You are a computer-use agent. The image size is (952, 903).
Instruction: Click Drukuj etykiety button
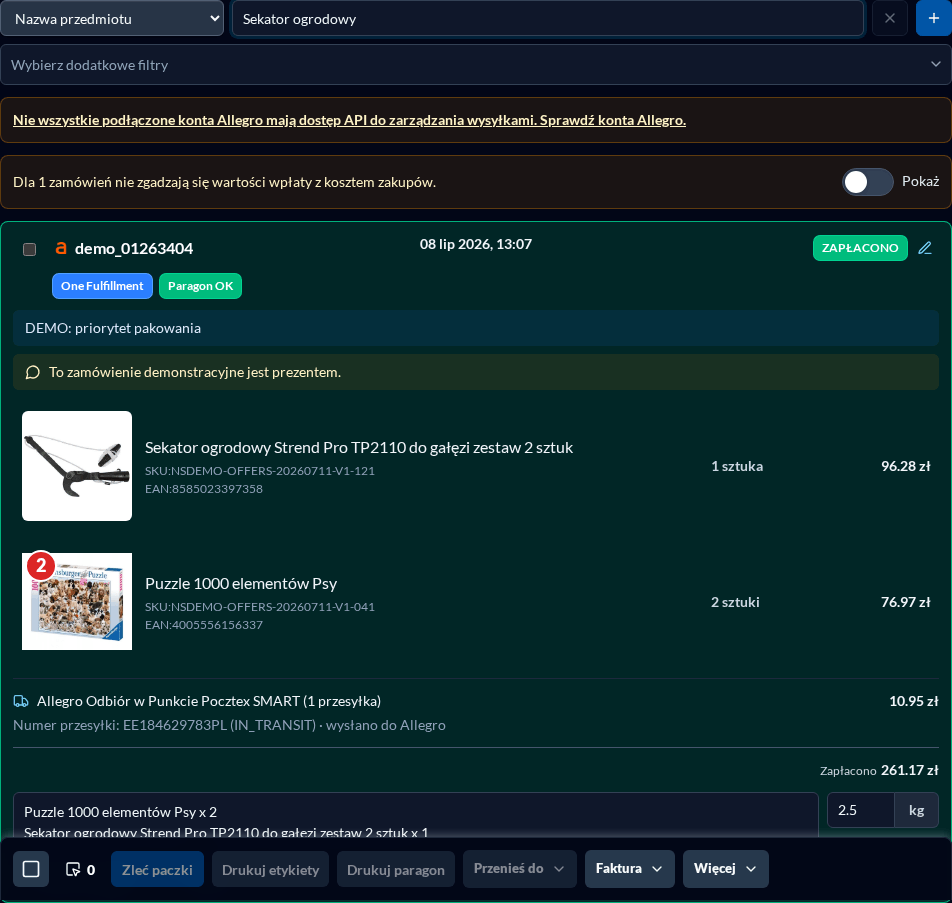point(270,870)
